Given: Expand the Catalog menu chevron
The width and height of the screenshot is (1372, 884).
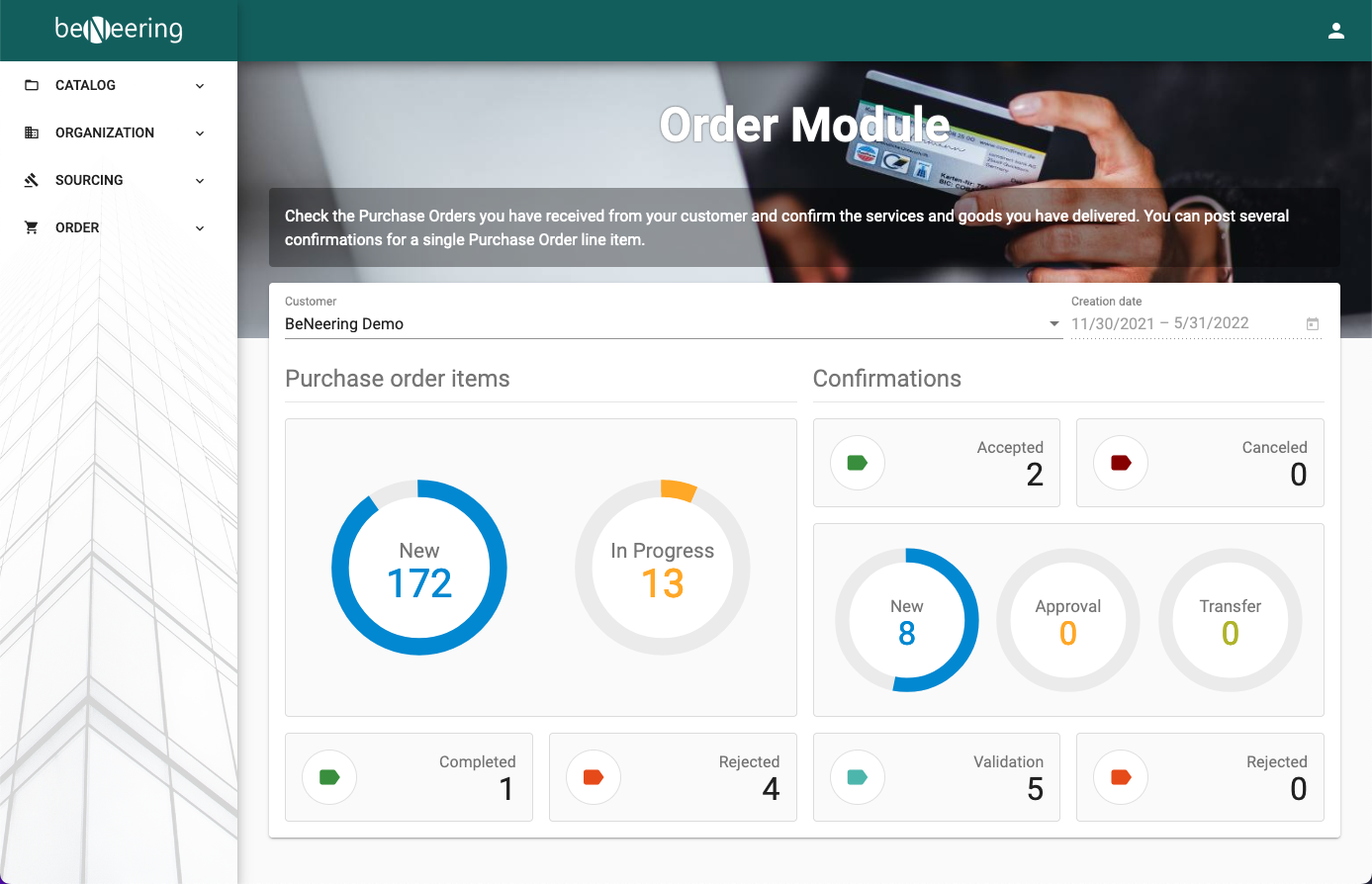Looking at the screenshot, I should 200,86.
